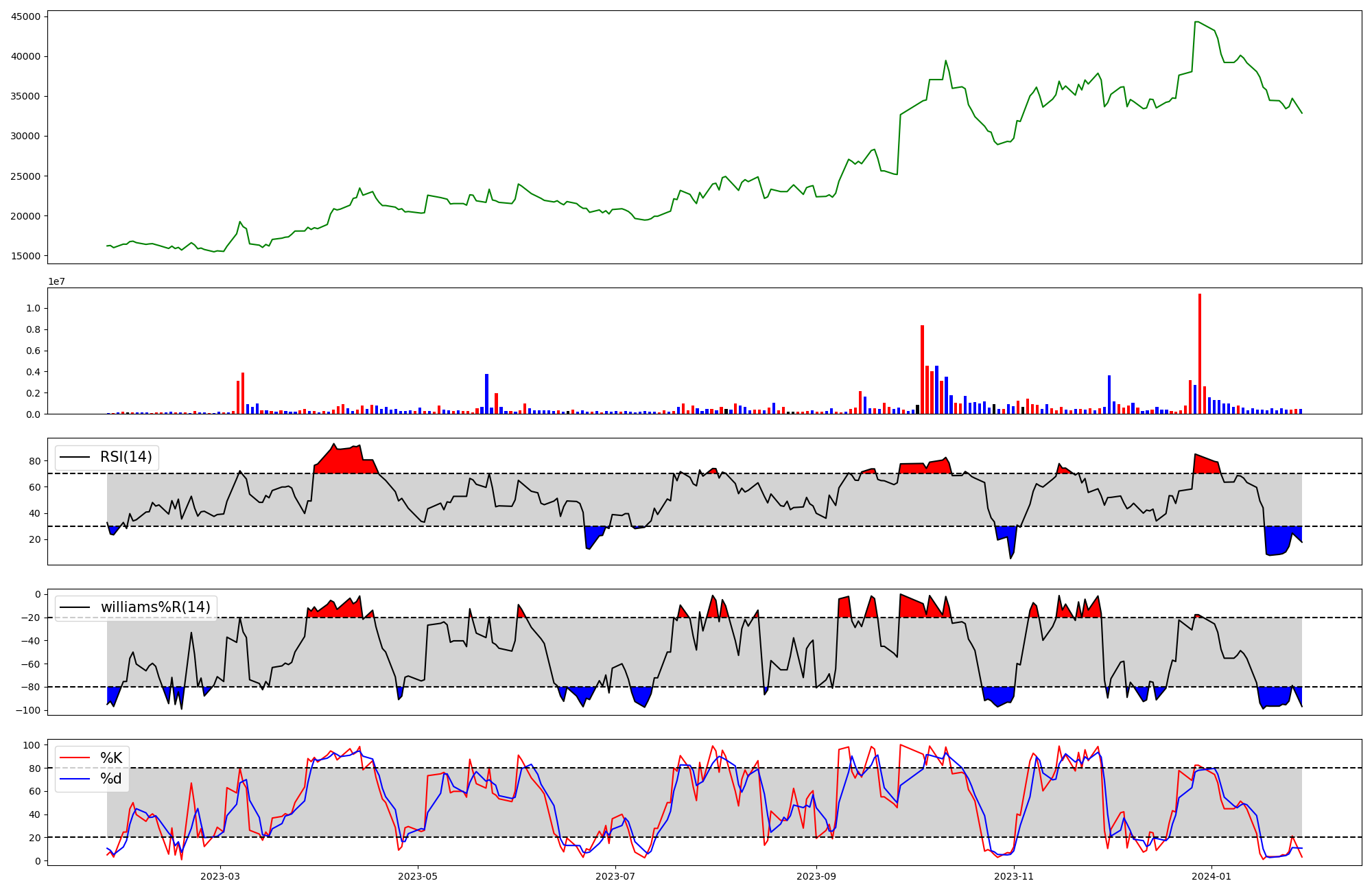Click the 45000 price axis label
The width and height of the screenshot is (1372, 892).
(x=25, y=16)
